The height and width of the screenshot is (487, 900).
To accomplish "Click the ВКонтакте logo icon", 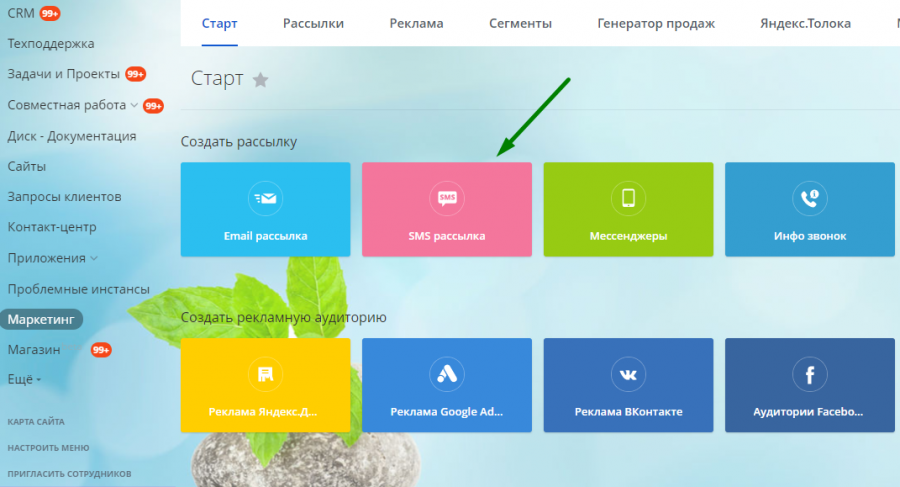I will tap(628, 374).
